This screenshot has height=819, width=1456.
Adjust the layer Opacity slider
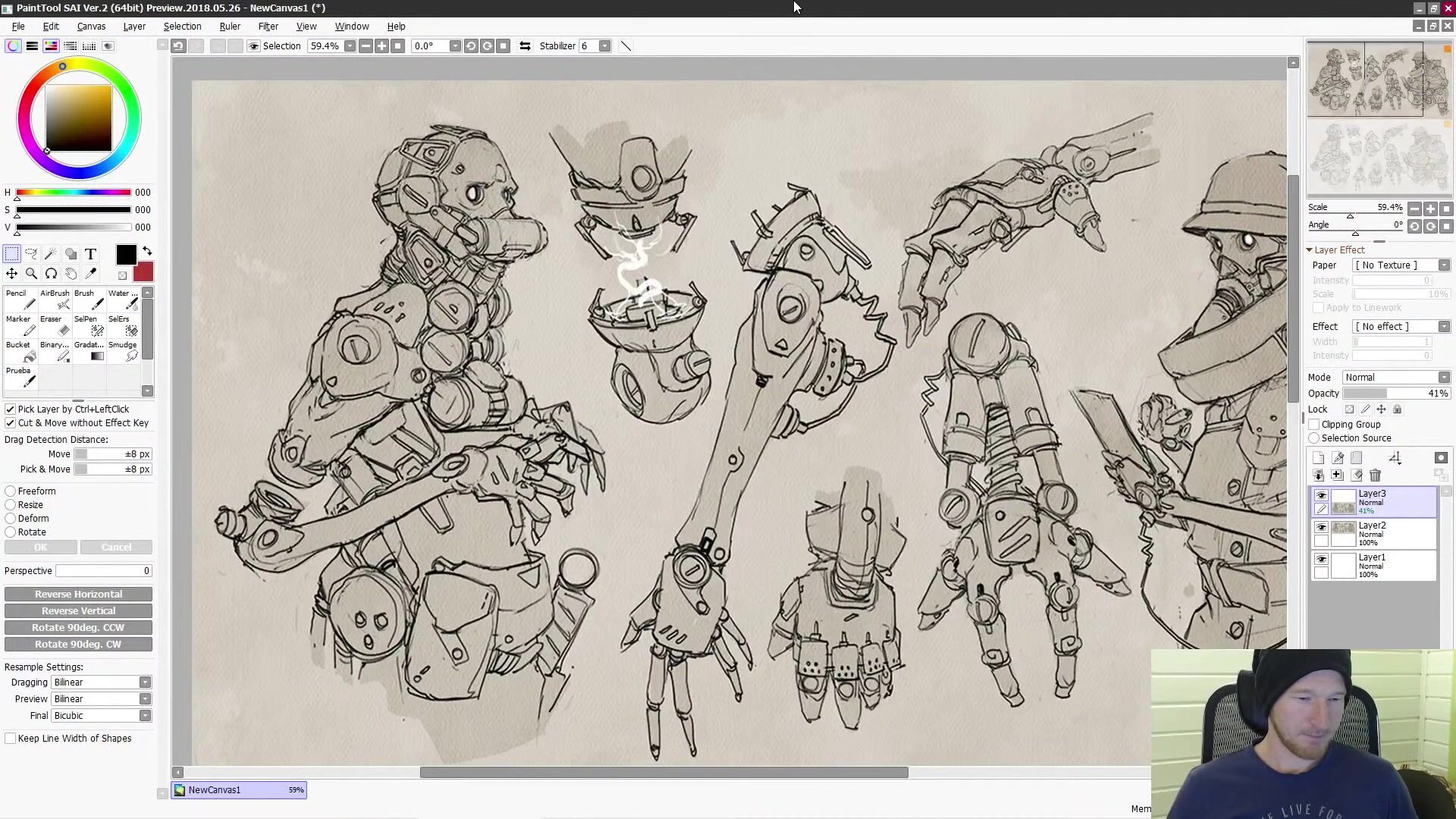(x=1396, y=394)
